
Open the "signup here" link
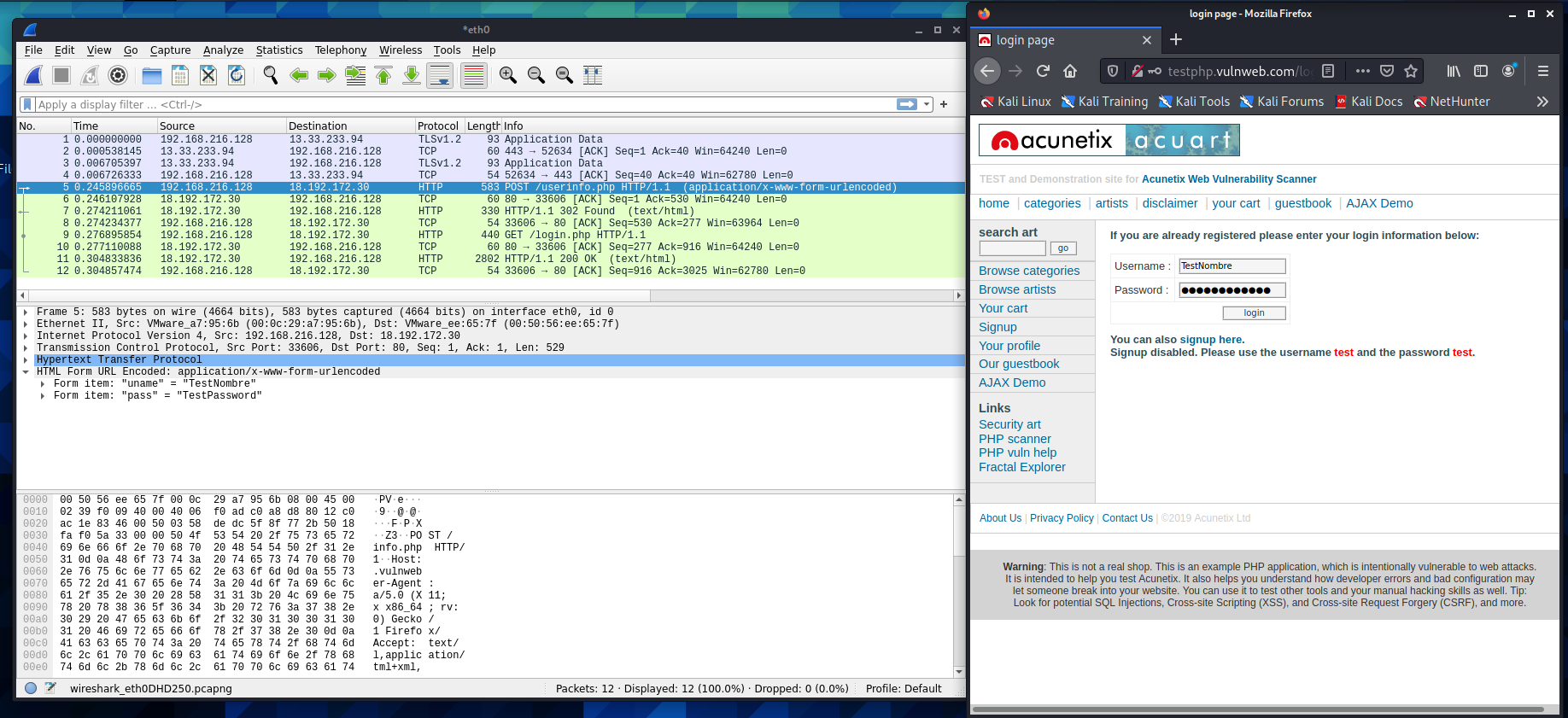coord(1212,340)
